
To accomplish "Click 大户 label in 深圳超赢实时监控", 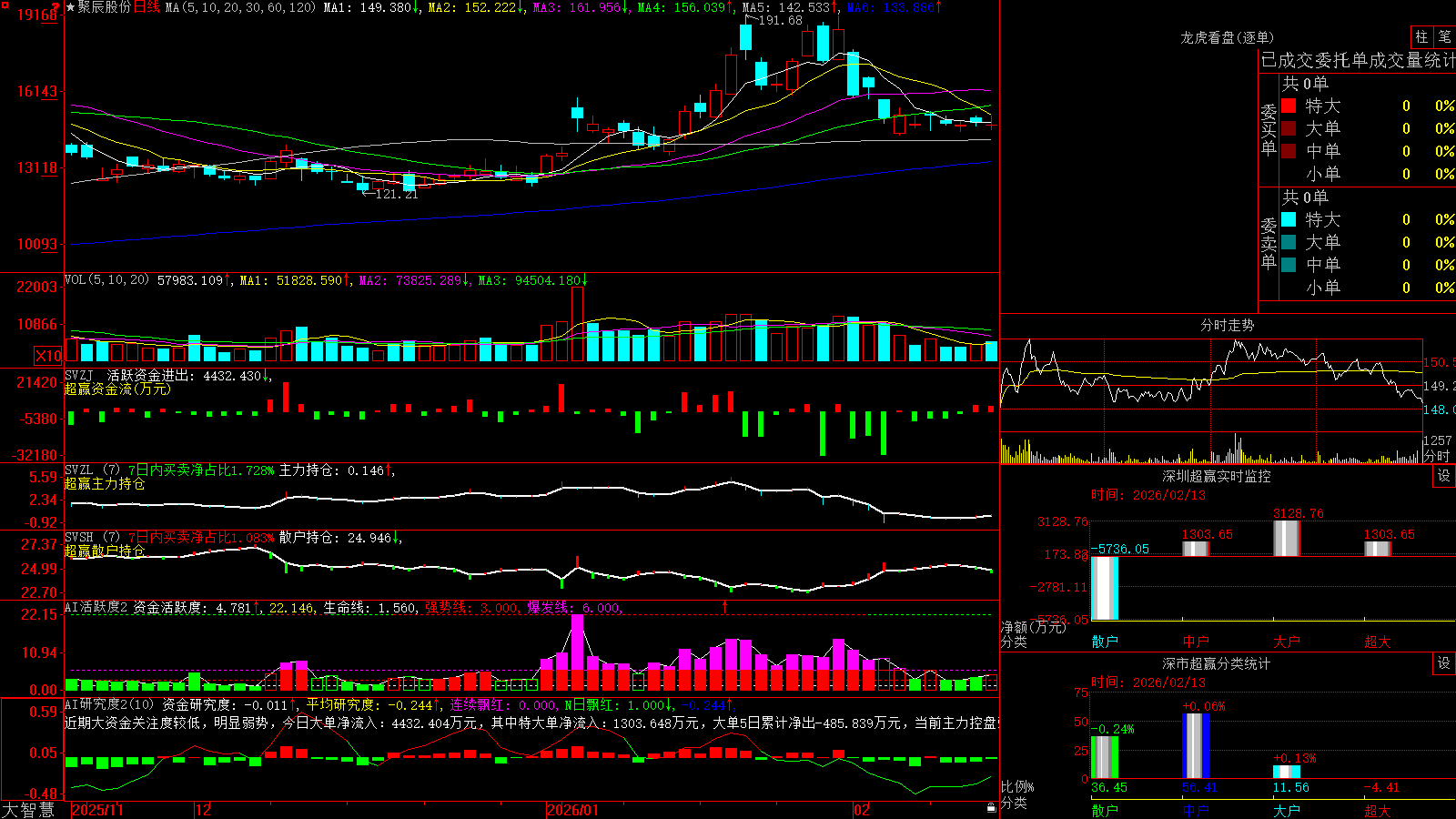I will coord(1287,642).
